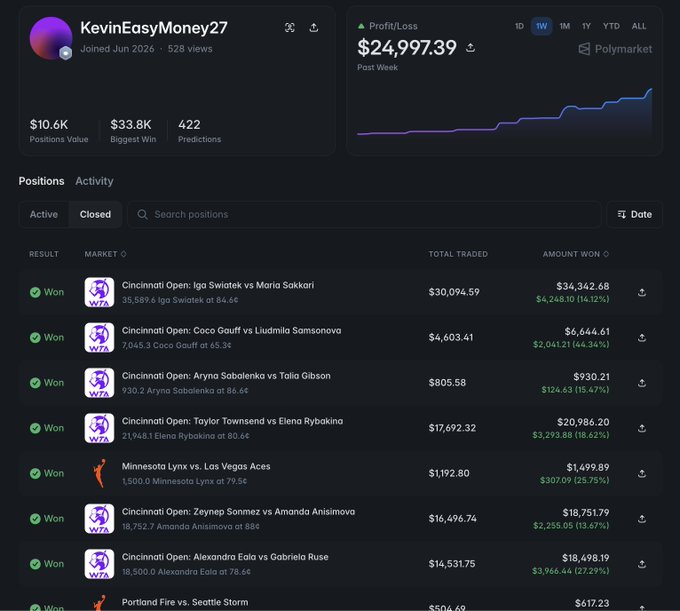Click WNBA logo for Lynx vs. Aces
The height and width of the screenshot is (611, 680).
99,474
